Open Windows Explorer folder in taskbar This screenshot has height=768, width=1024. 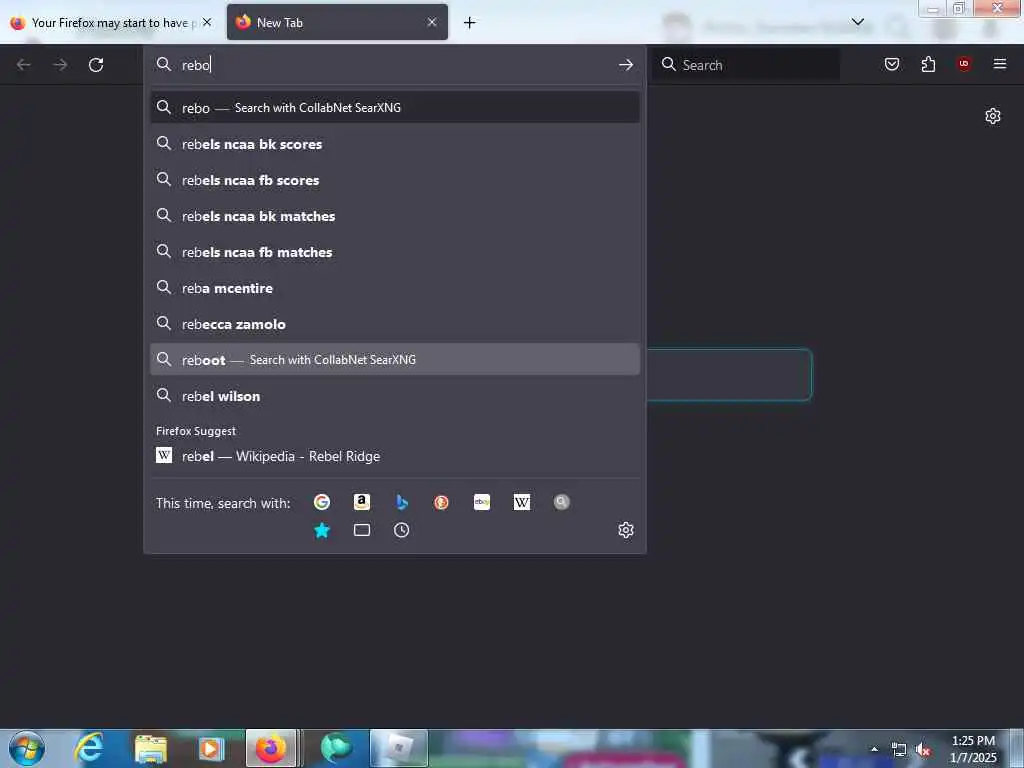click(x=151, y=749)
